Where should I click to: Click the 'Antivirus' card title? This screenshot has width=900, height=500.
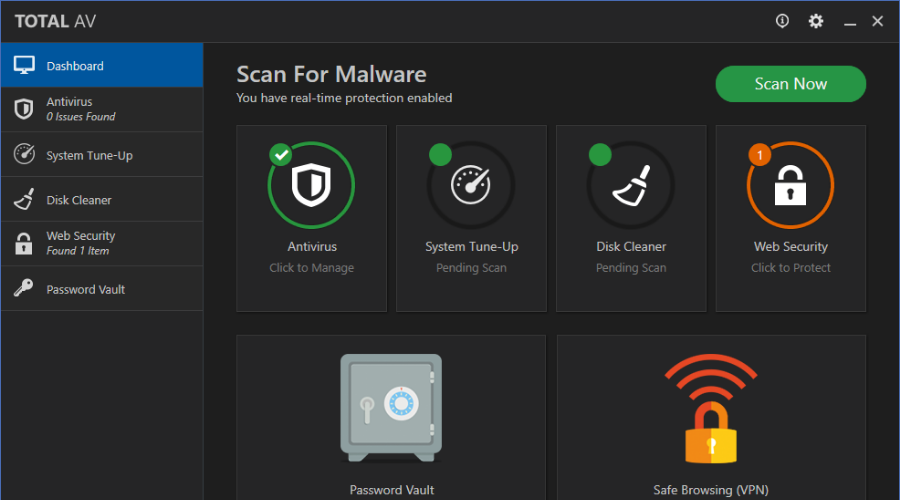click(x=312, y=246)
